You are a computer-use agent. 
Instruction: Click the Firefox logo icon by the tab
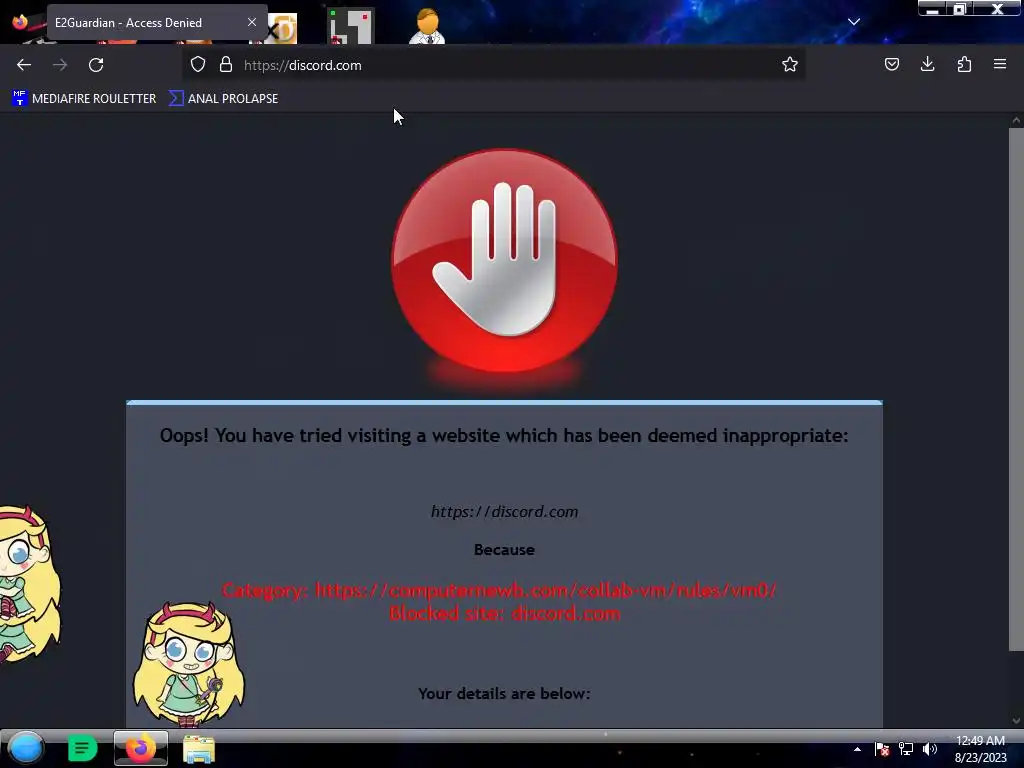click(20, 22)
